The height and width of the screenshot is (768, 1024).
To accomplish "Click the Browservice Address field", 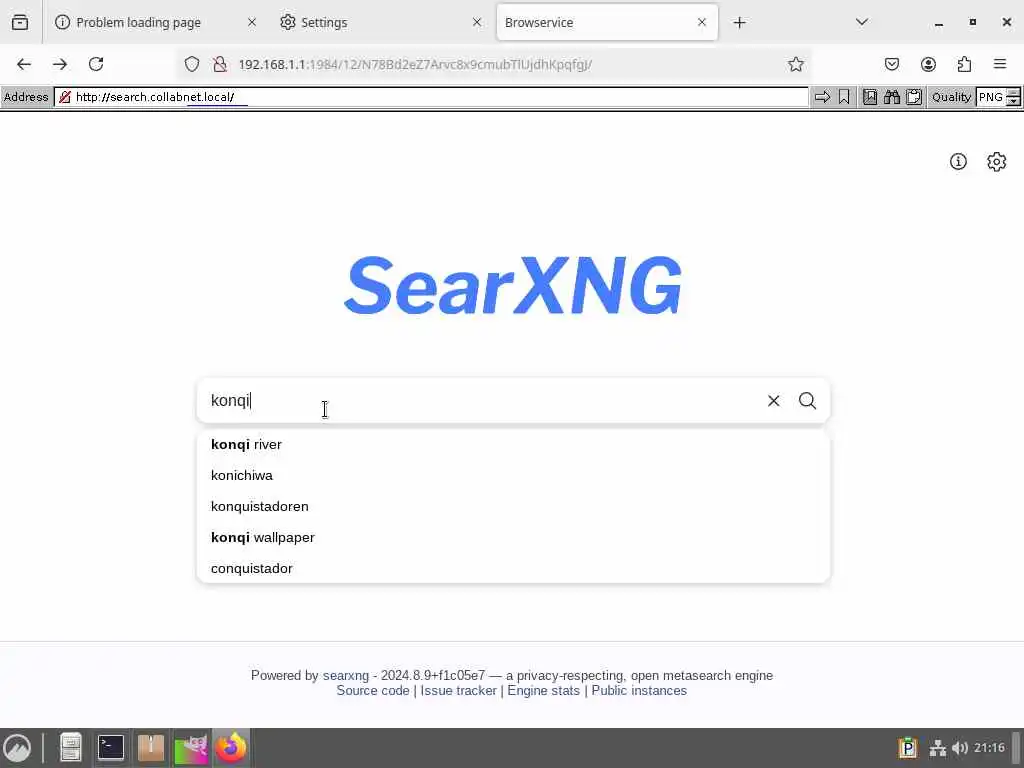I will coord(431,97).
